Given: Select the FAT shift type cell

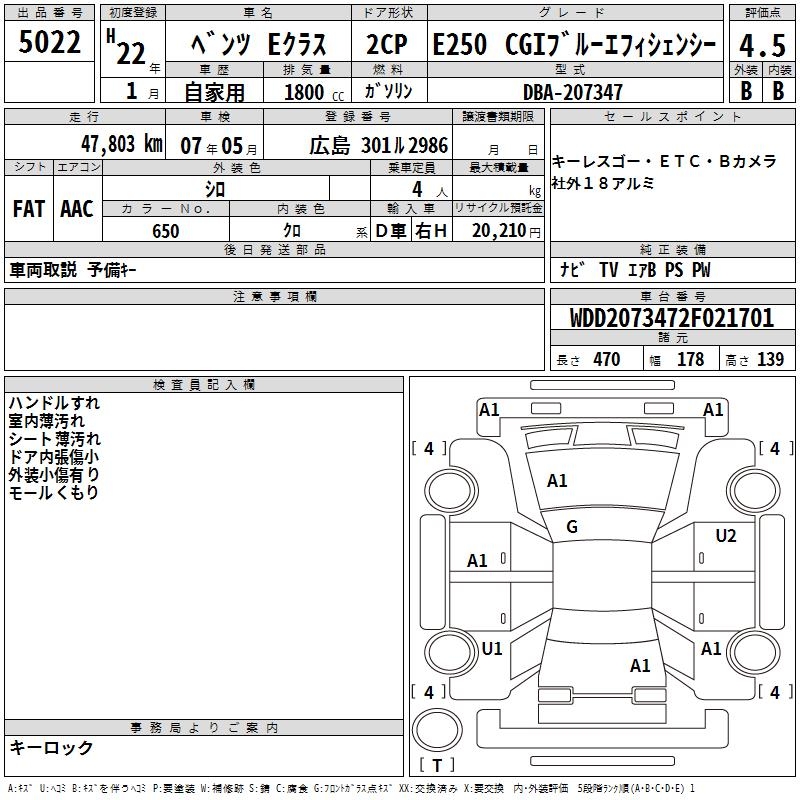Looking at the screenshot, I should [x=28, y=208].
